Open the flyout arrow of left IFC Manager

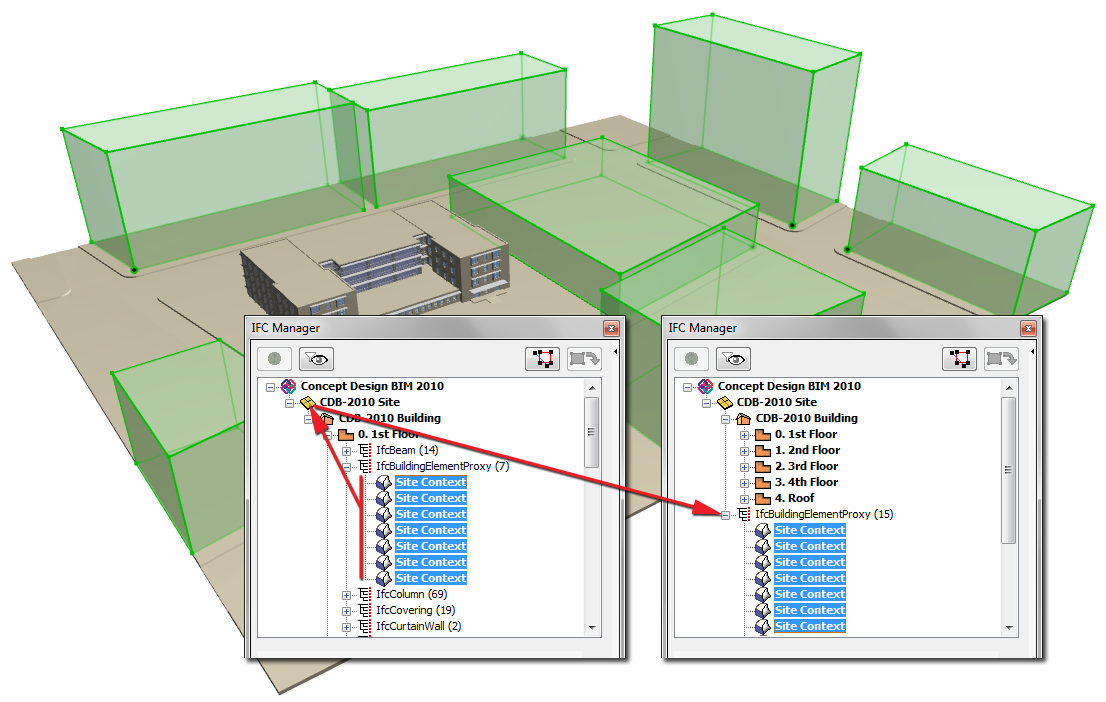[615, 351]
